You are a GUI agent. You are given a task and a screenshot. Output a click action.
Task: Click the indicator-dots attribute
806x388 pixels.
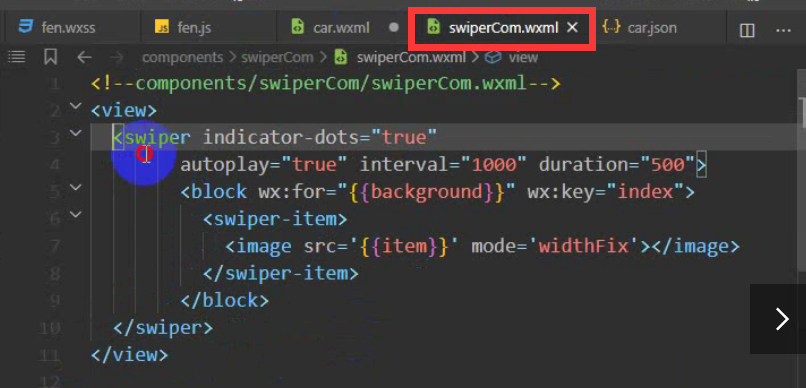[281, 138]
